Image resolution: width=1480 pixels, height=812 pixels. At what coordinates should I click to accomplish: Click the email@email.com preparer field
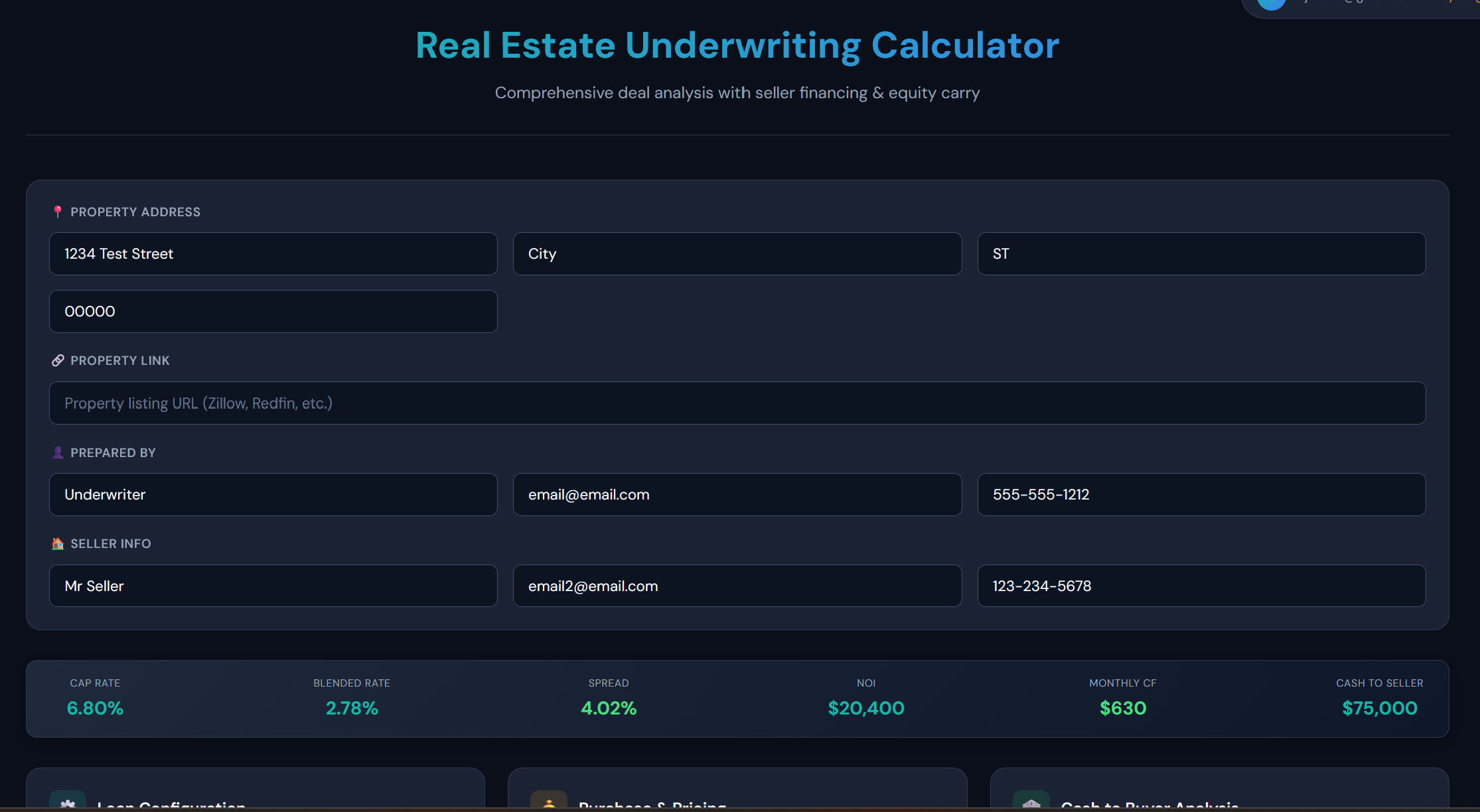click(x=737, y=494)
